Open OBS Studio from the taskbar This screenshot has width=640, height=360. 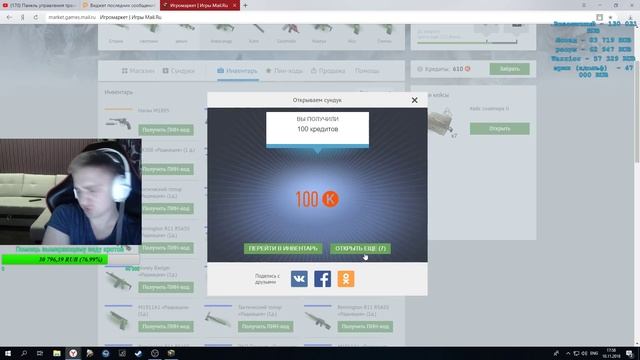(155, 353)
